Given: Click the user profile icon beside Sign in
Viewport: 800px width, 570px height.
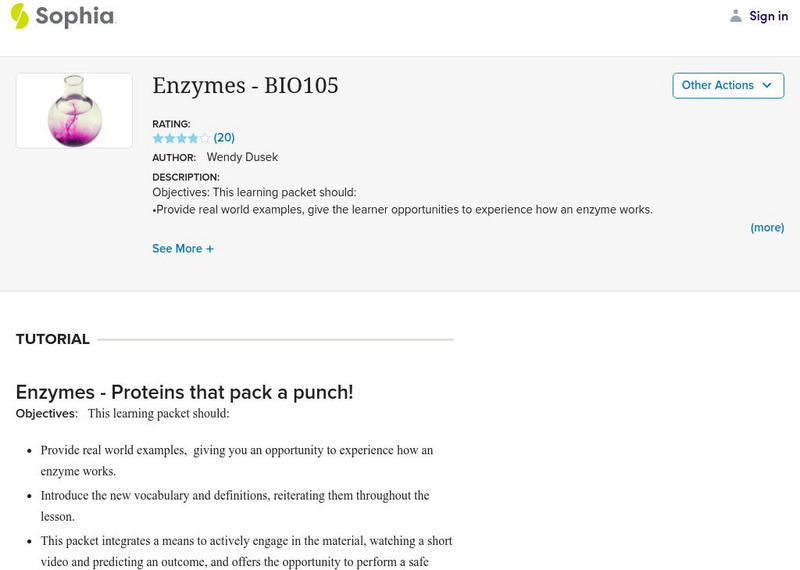Looking at the screenshot, I should [x=736, y=16].
